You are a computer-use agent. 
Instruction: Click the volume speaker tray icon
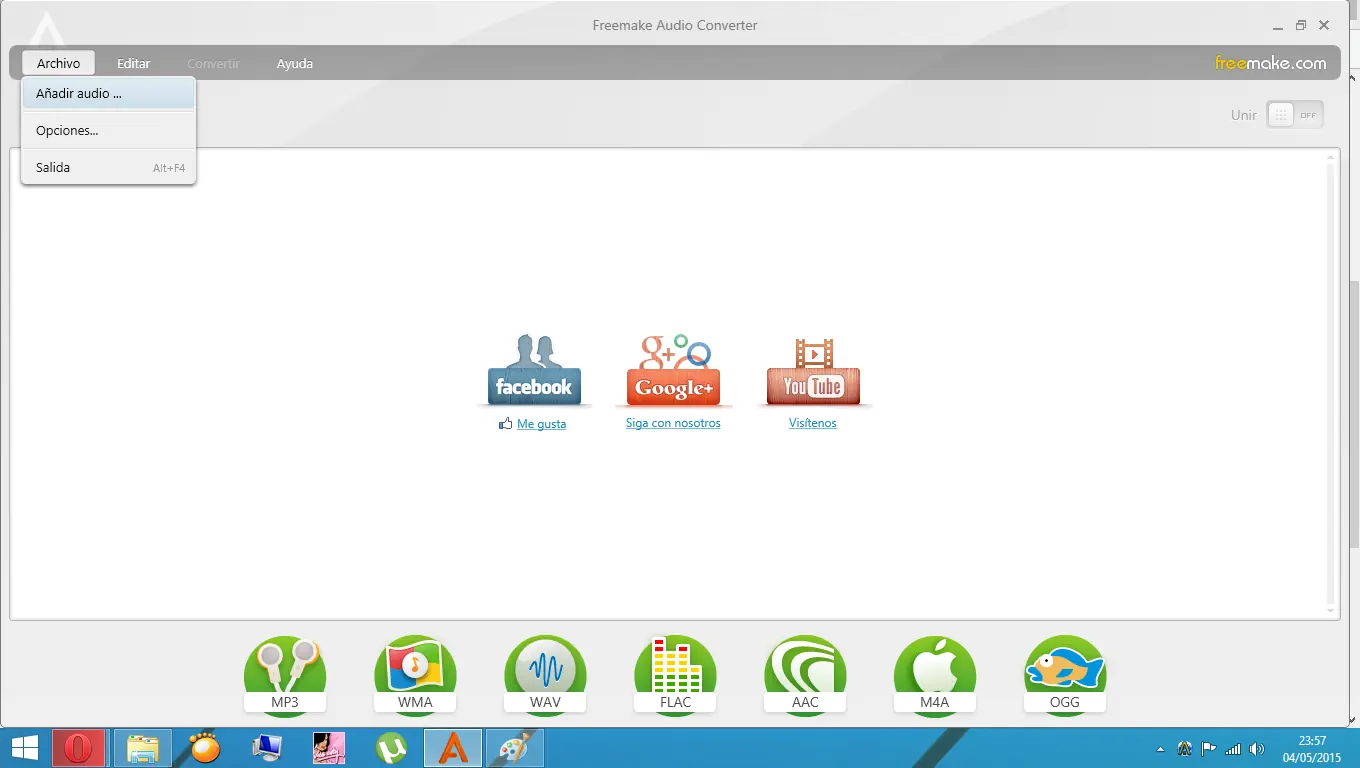click(x=1257, y=749)
